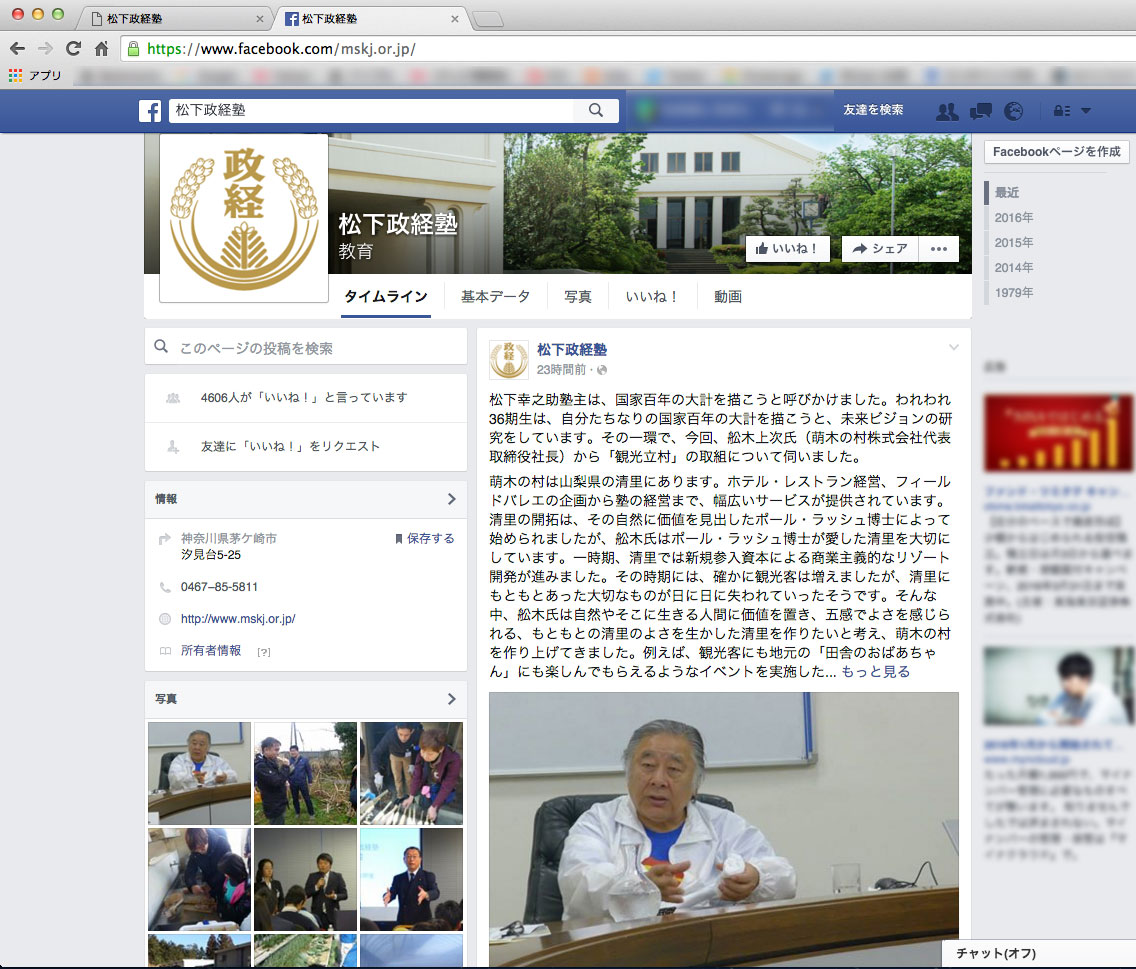Screen dimensions: 1136x969
Task: Click the Facebook search box
Action: [371, 110]
